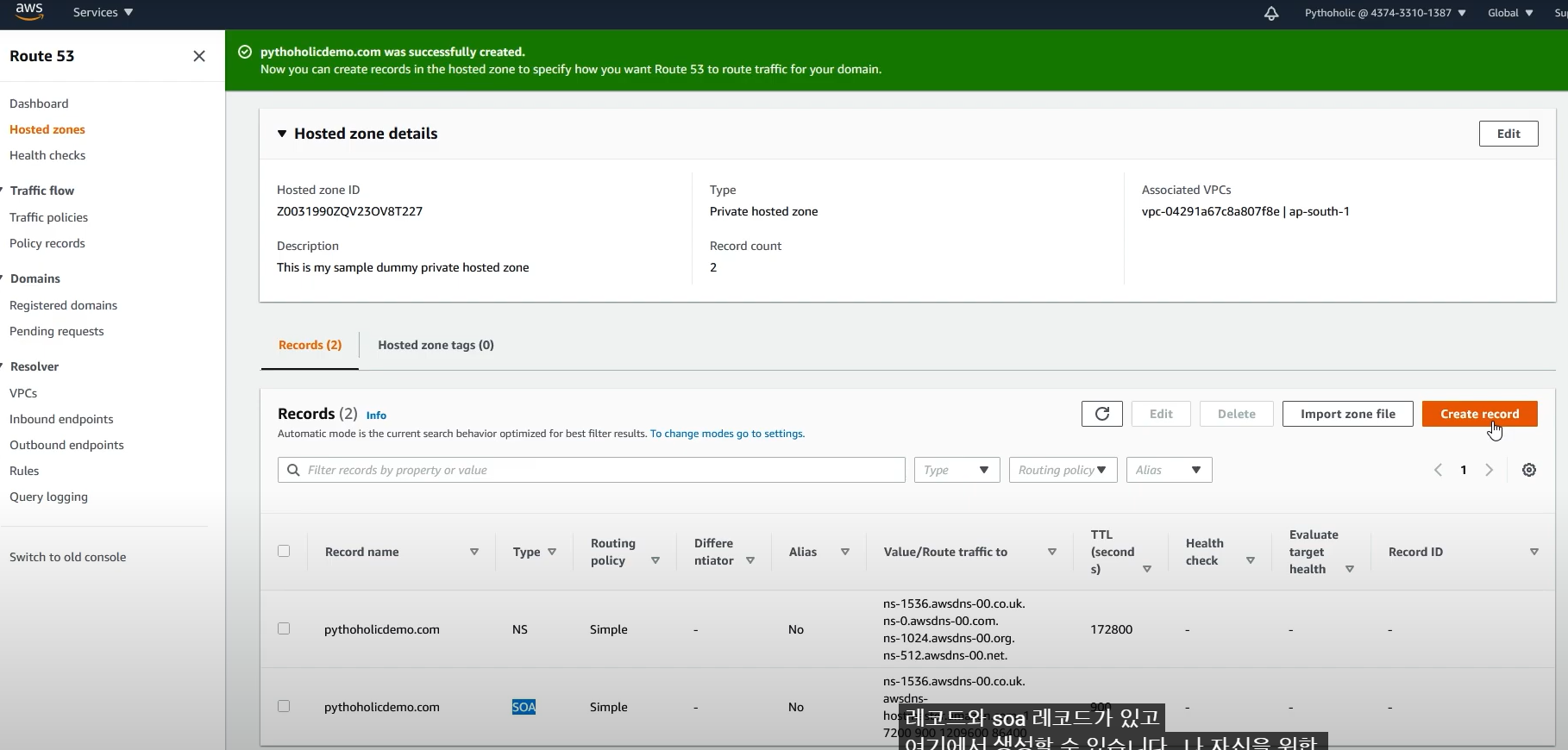Click the 172800 TTL value
Viewport: 1568px width, 750px height.
click(1111, 629)
